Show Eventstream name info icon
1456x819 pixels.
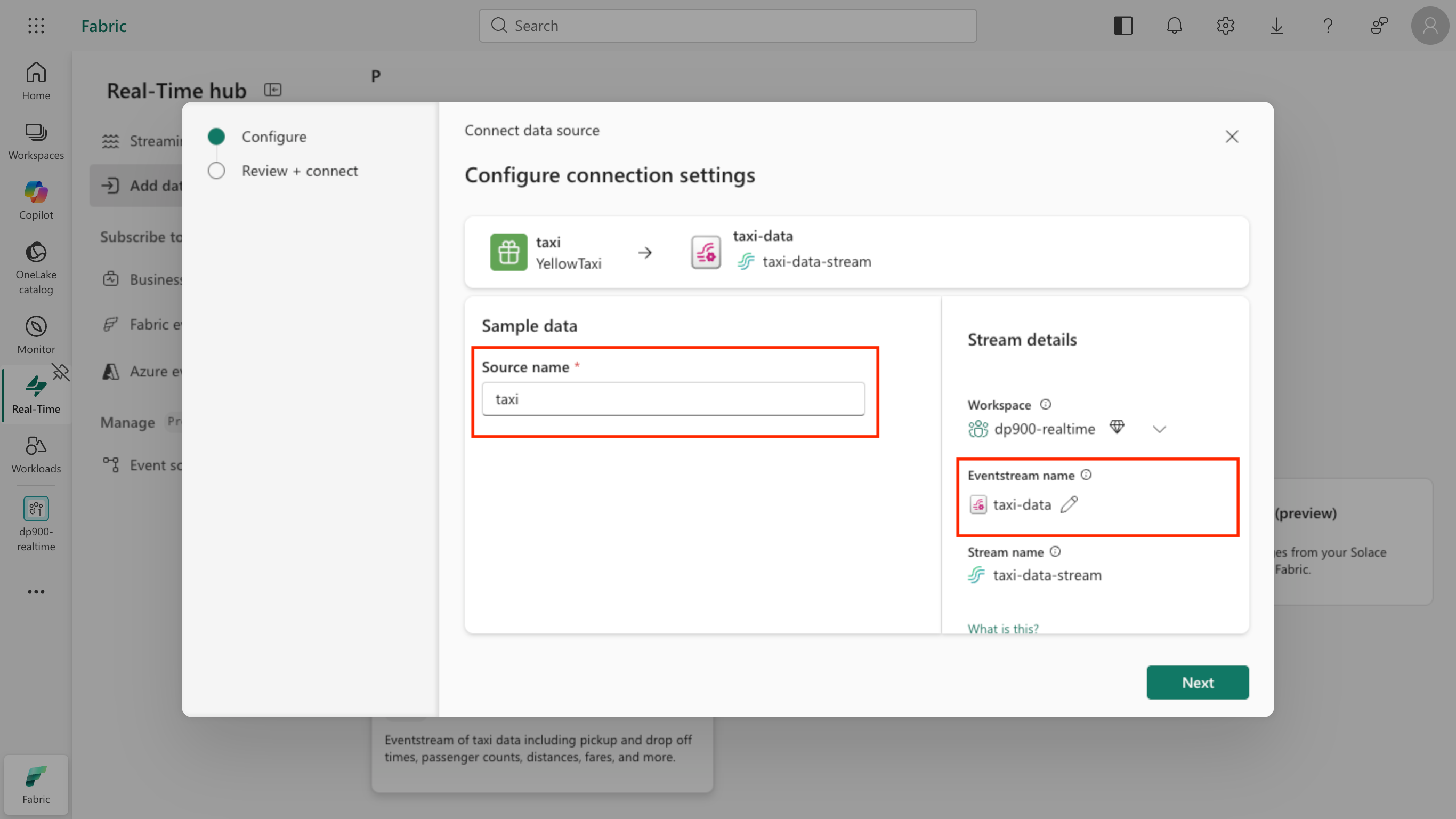(x=1086, y=475)
